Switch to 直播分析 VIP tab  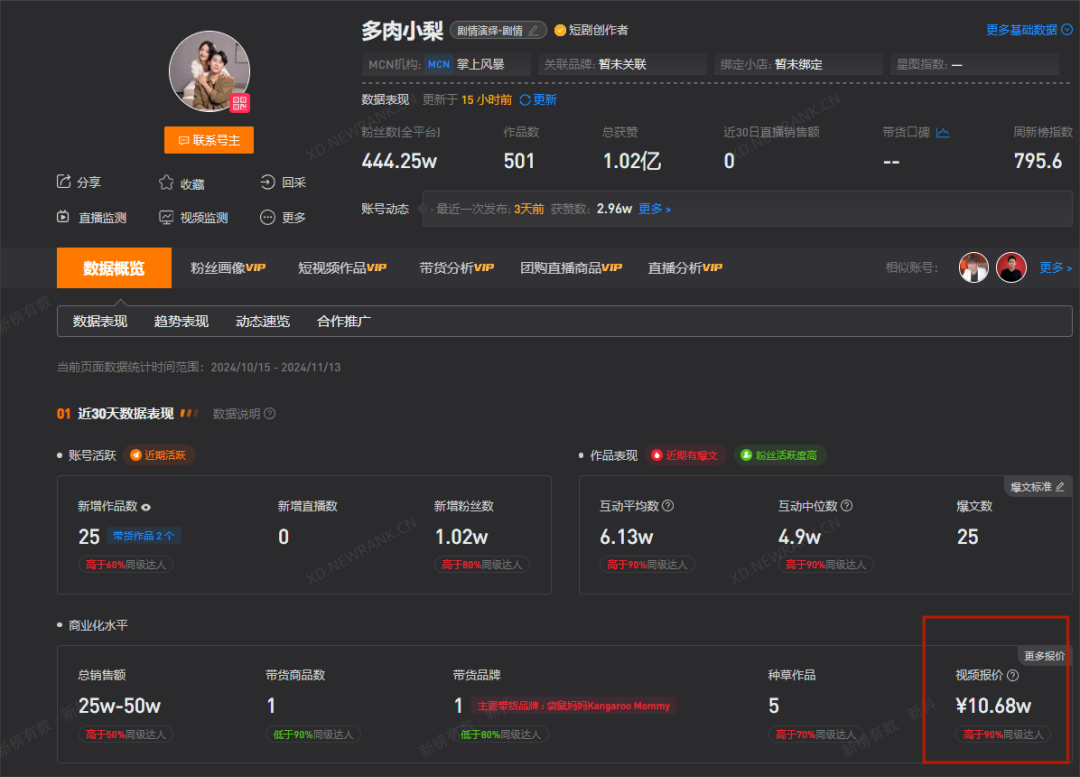coord(685,267)
